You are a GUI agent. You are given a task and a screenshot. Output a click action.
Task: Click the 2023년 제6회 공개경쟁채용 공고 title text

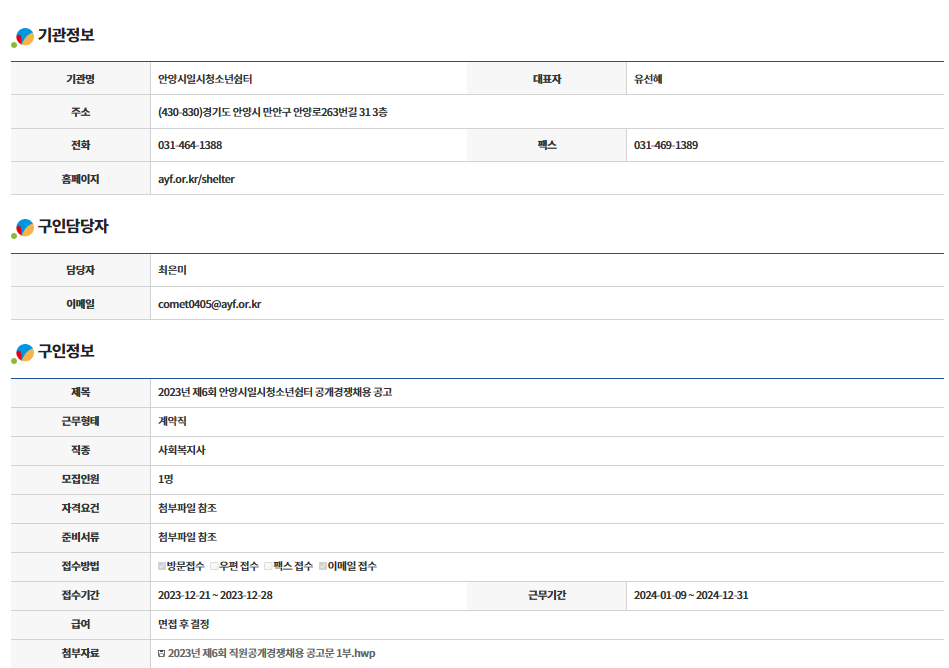(x=275, y=392)
